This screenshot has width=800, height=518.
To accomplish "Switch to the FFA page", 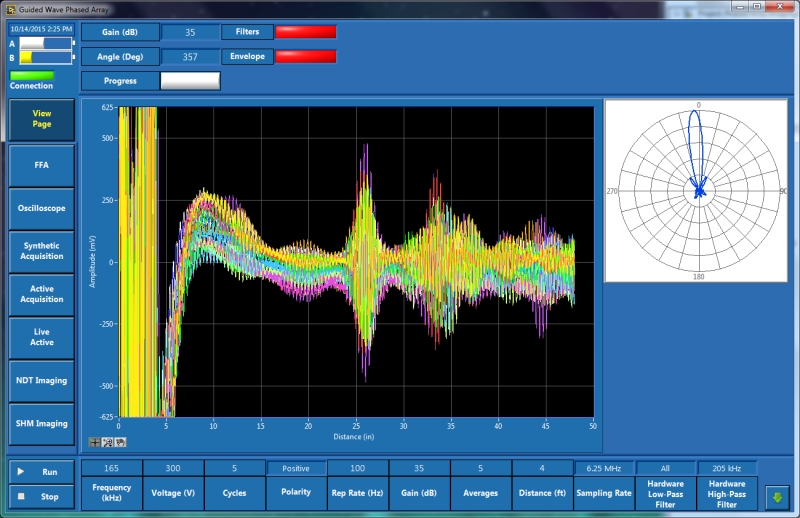I will click(41, 164).
